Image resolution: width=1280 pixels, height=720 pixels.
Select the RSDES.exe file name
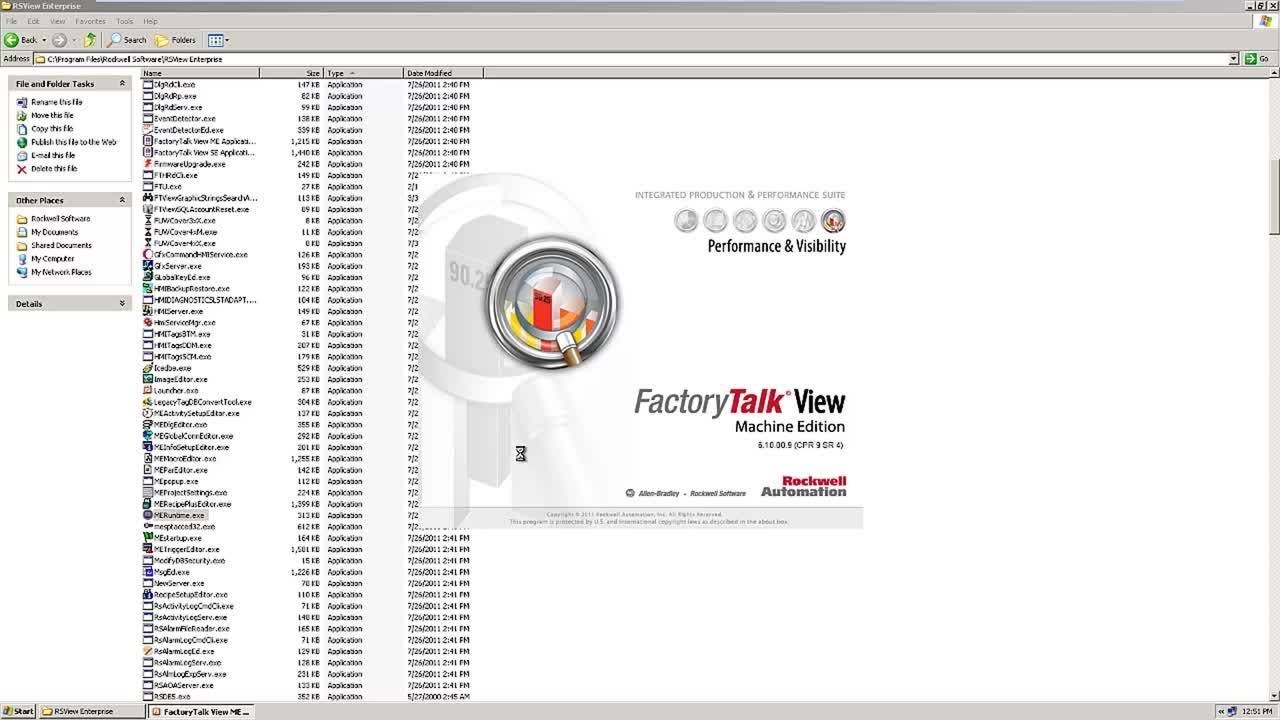point(172,696)
